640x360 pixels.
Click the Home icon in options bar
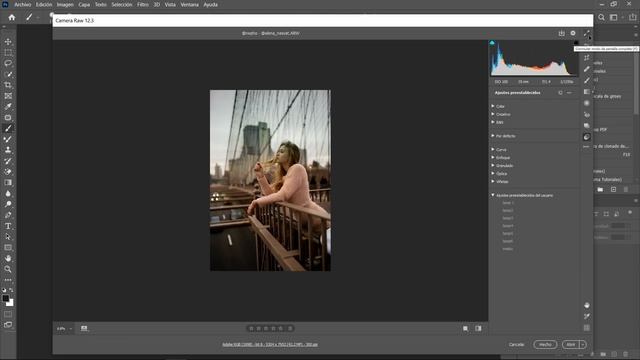[x=12, y=18]
